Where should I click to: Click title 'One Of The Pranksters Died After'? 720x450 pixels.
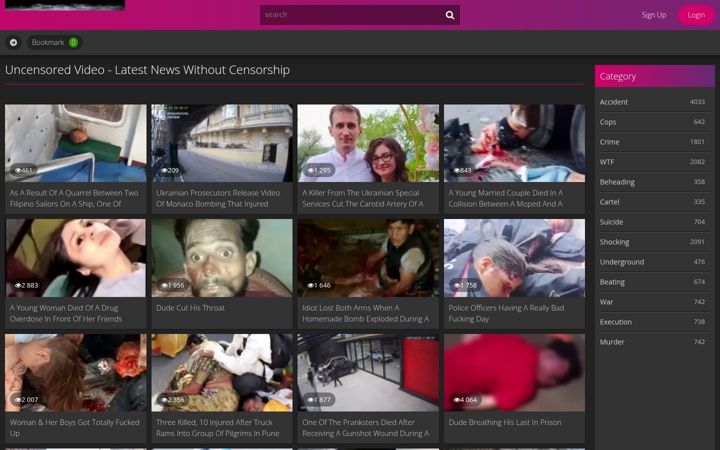point(358,422)
